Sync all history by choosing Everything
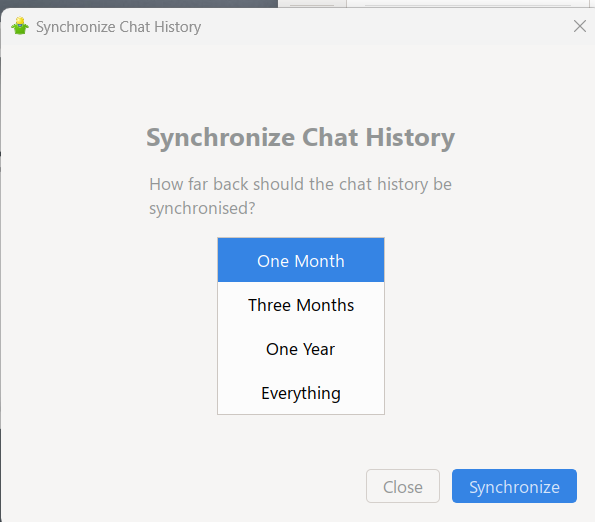The height and width of the screenshot is (522, 595). click(301, 393)
